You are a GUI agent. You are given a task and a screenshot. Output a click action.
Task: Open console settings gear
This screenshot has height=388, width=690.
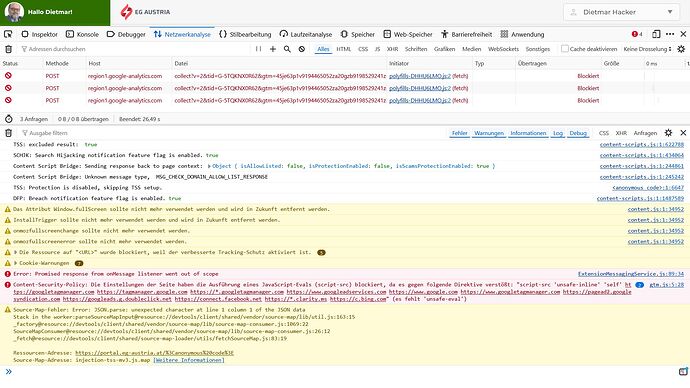668,133
